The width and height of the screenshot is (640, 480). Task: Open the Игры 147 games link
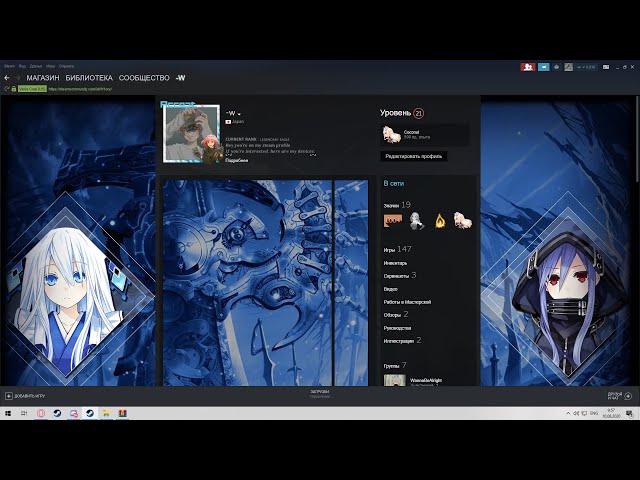click(398, 249)
